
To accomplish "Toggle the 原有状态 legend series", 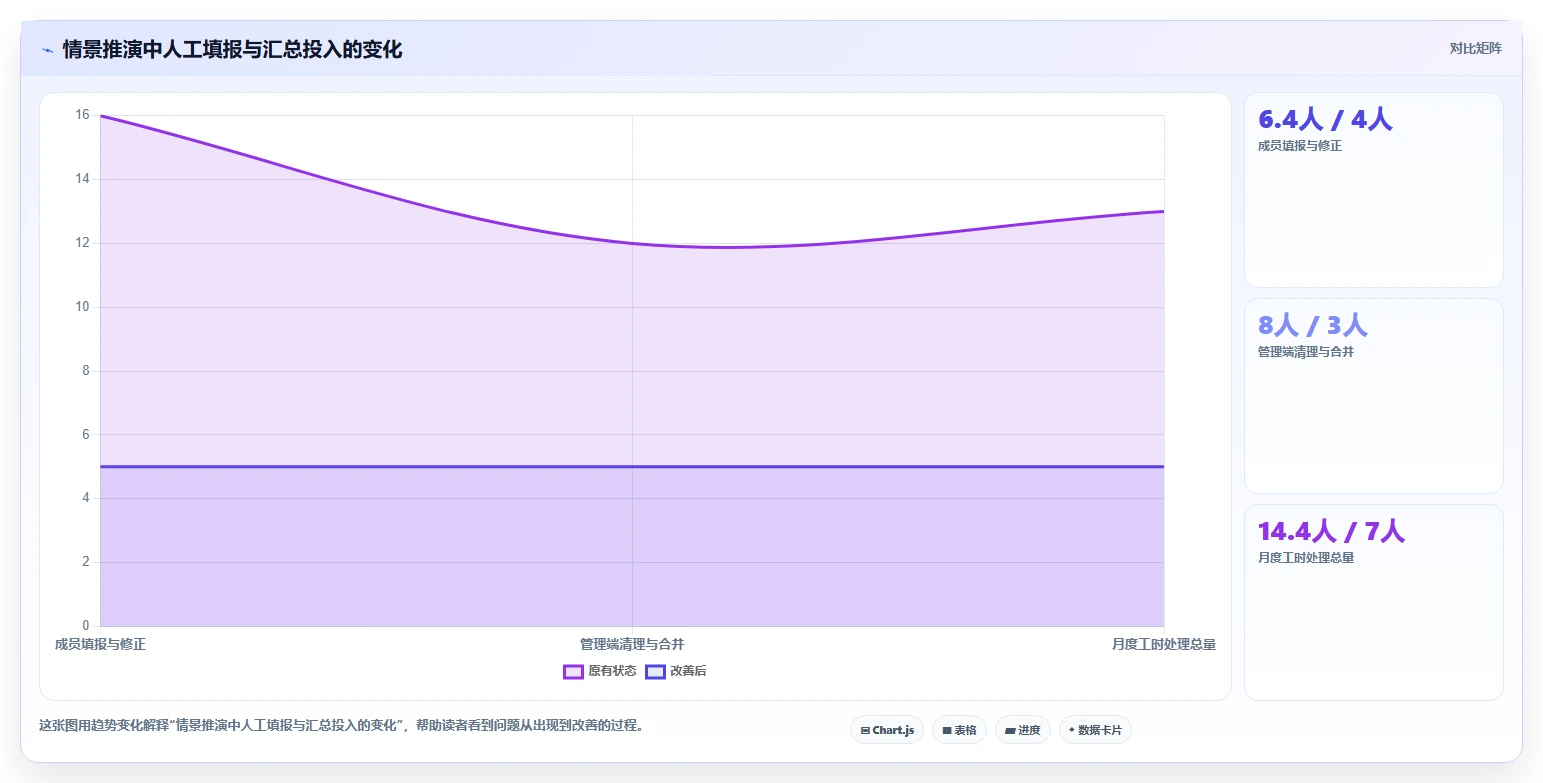I will point(600,671).
